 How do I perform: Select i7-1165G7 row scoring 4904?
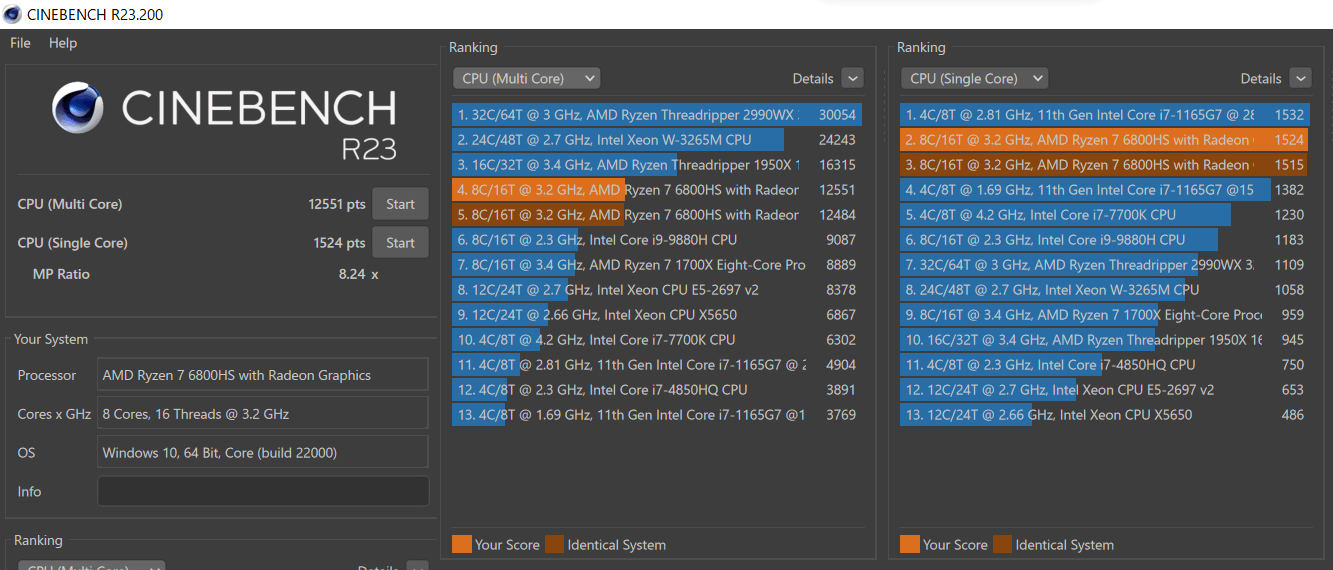[x=657, y=365]
